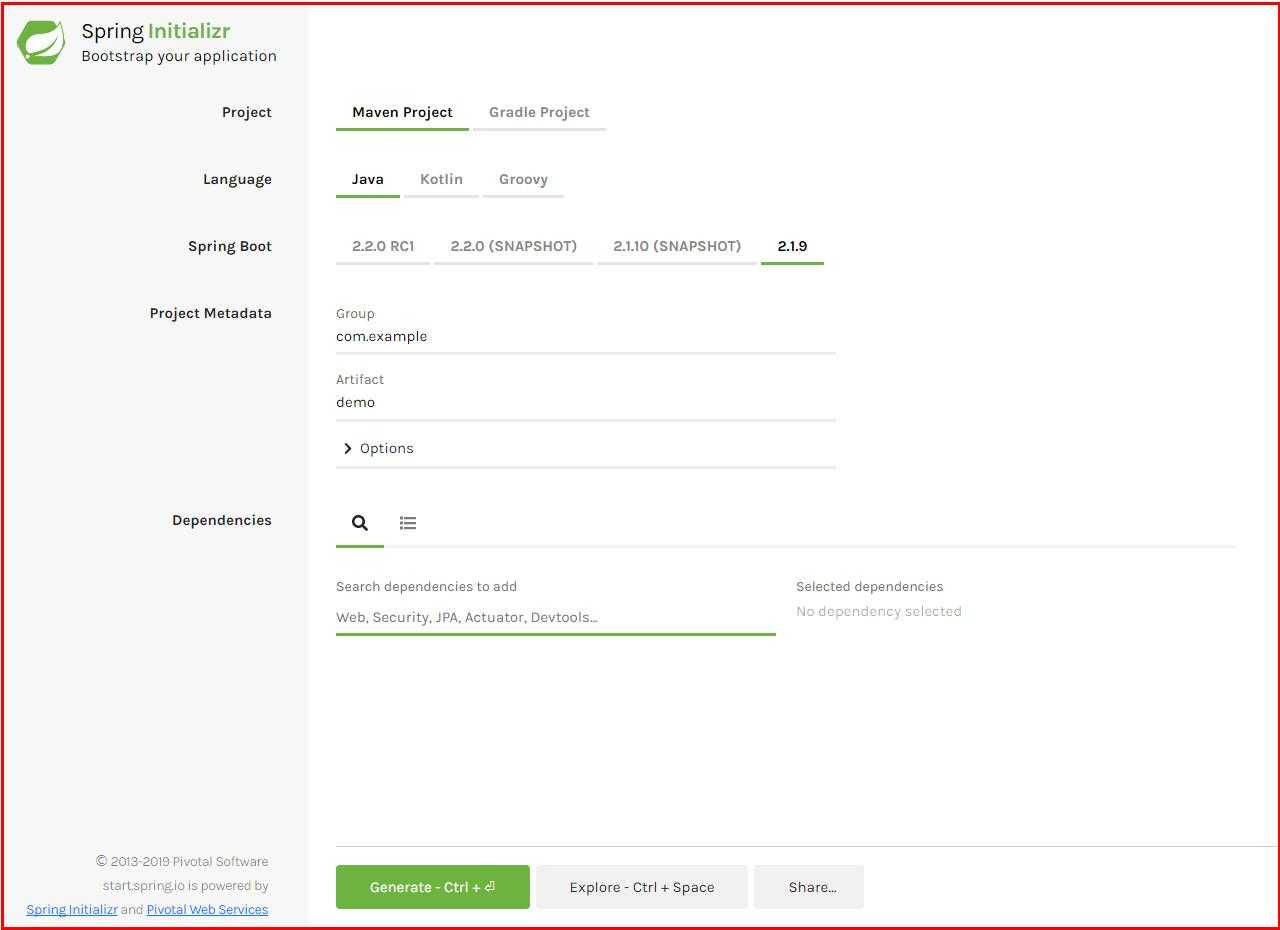This screenshot has height=930, width=1280.
Task: Select Maven Project option
Action: [x=402, y=112]
